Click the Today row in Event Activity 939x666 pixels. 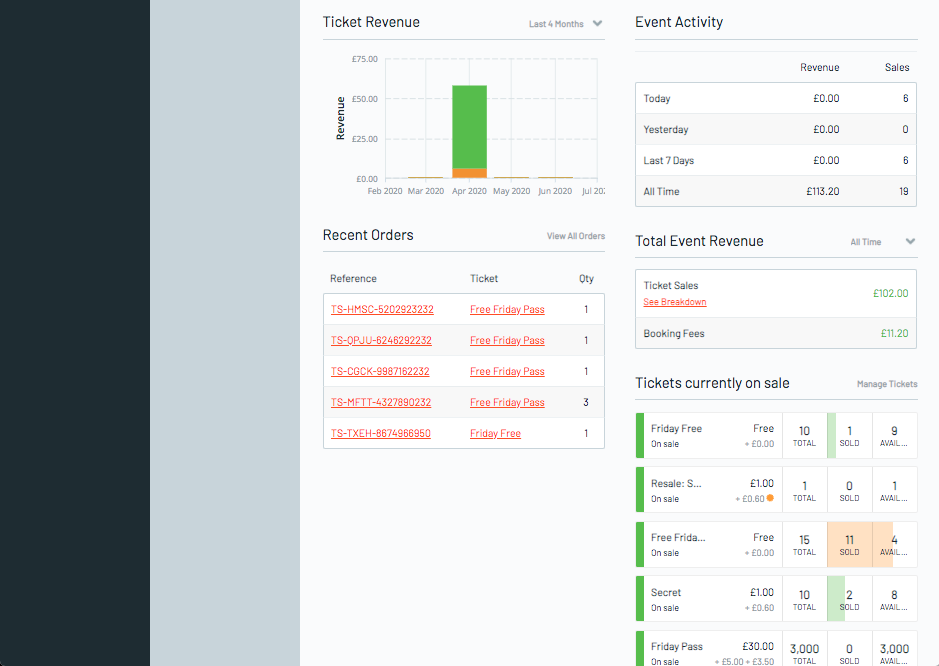[776, 98]
